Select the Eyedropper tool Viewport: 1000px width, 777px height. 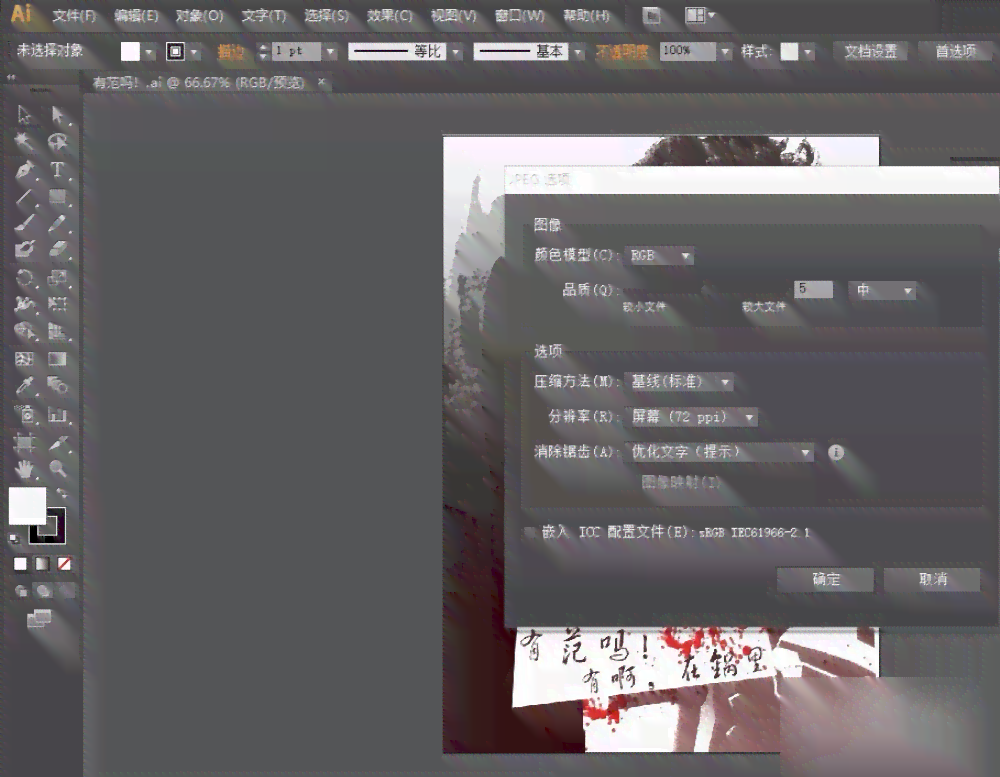pyautogui.click(x=24, y=386)
